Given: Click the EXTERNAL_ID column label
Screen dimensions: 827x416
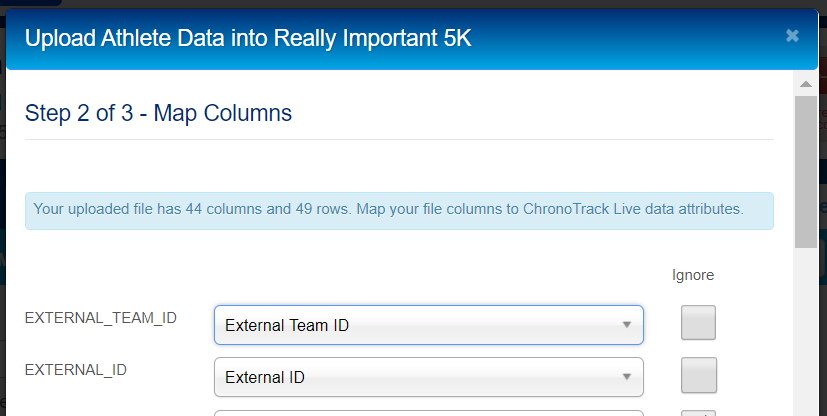Looking at the screenshot, I should pyautogui.click(x=75, y=369).
